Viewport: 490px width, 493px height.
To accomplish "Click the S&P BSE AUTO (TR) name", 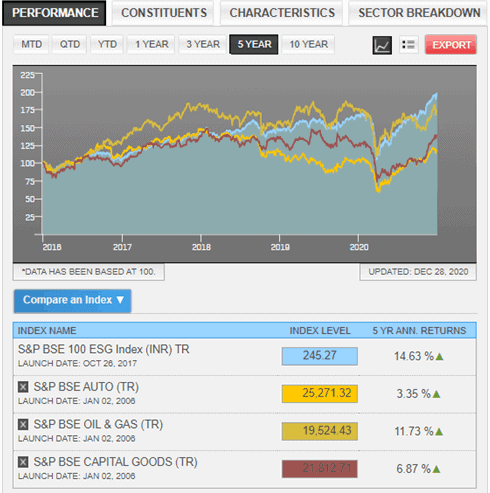I will (86, 387).
